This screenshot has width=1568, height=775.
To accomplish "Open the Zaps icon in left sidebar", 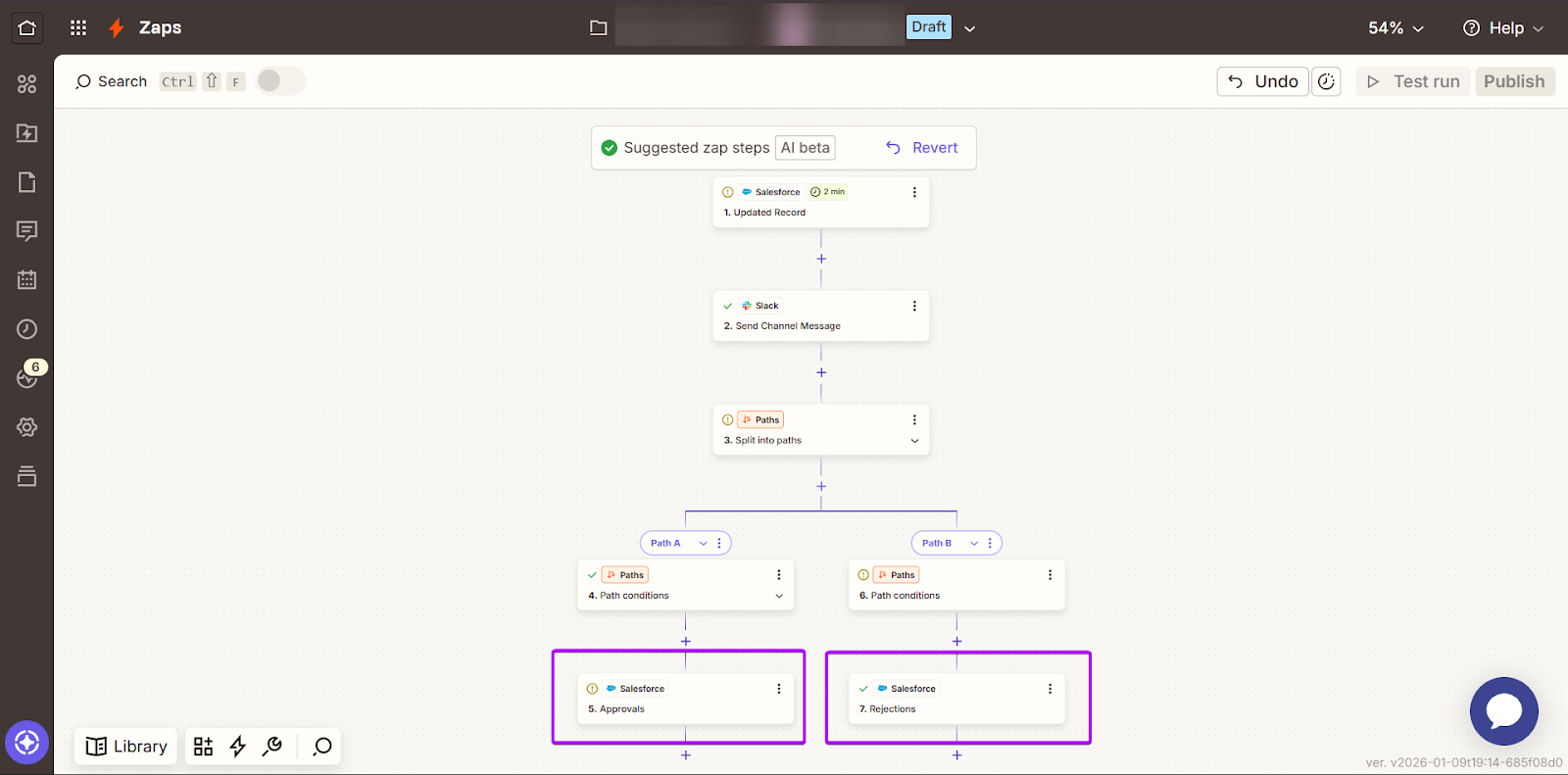I will (x=26, y=133).
